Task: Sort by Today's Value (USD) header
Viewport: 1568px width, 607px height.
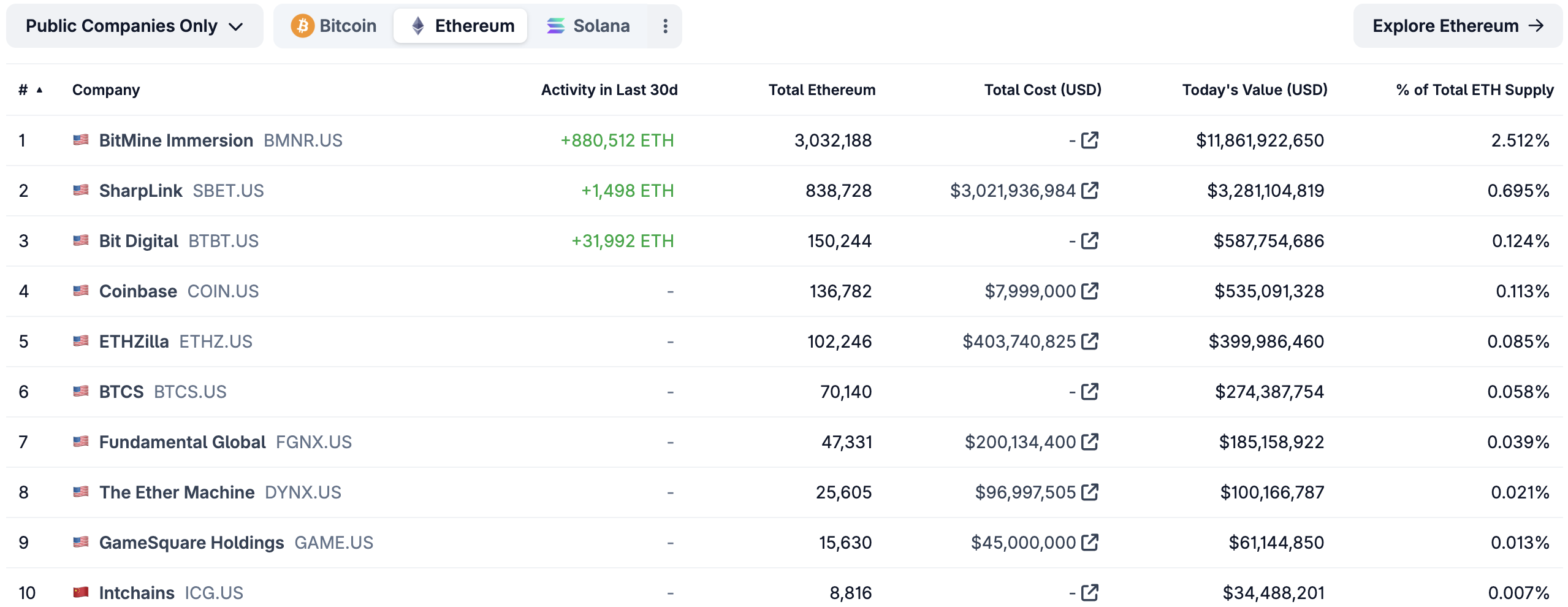Action: pos(1254,90)
